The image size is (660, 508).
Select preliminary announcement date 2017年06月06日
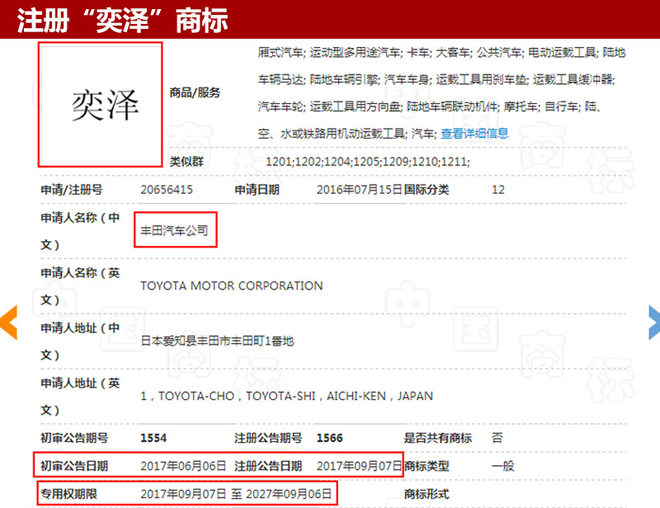click(x=183, y=466)
